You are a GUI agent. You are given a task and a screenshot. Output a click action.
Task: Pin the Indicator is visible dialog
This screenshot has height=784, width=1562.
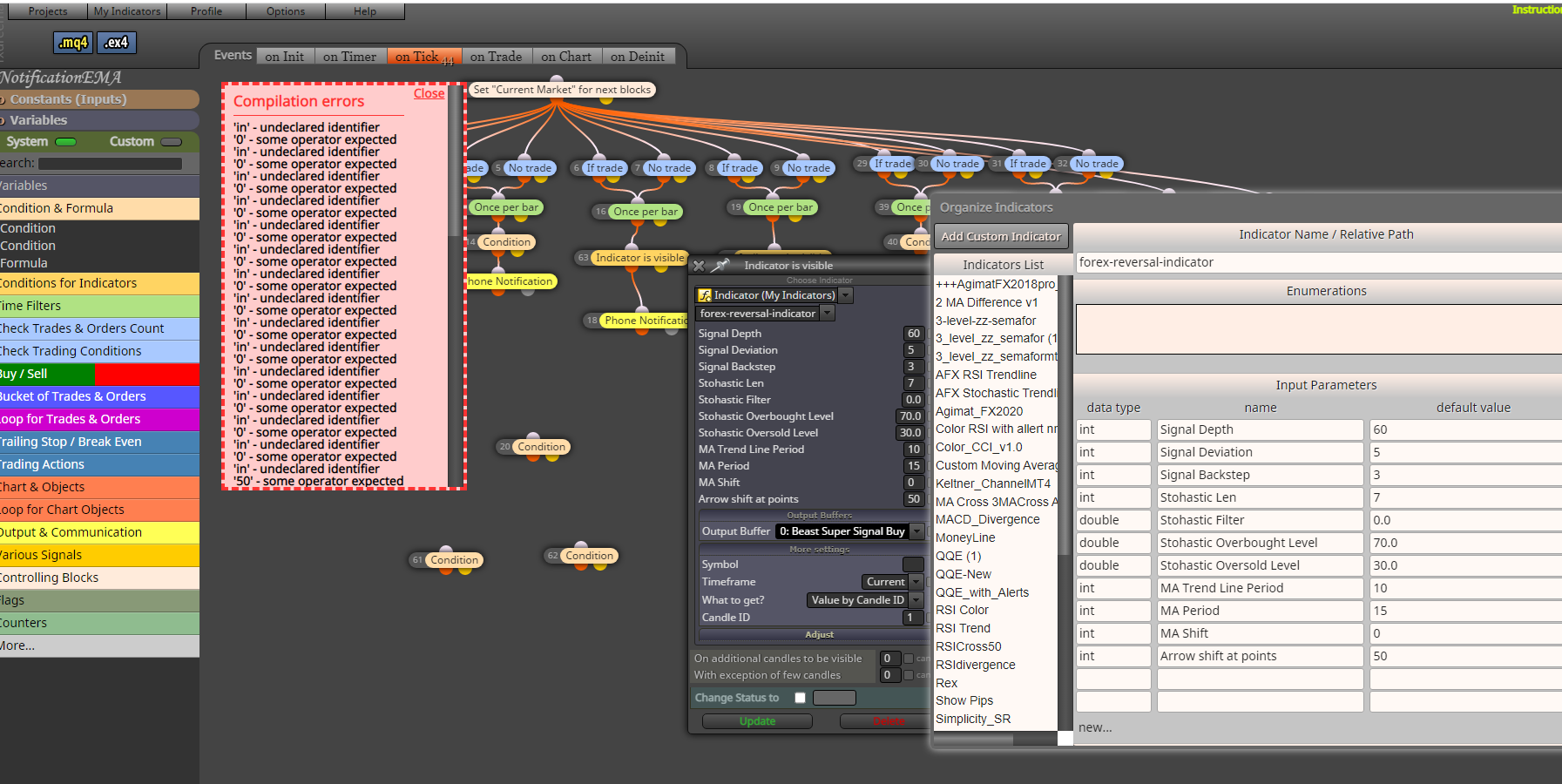tap(721, 265)
